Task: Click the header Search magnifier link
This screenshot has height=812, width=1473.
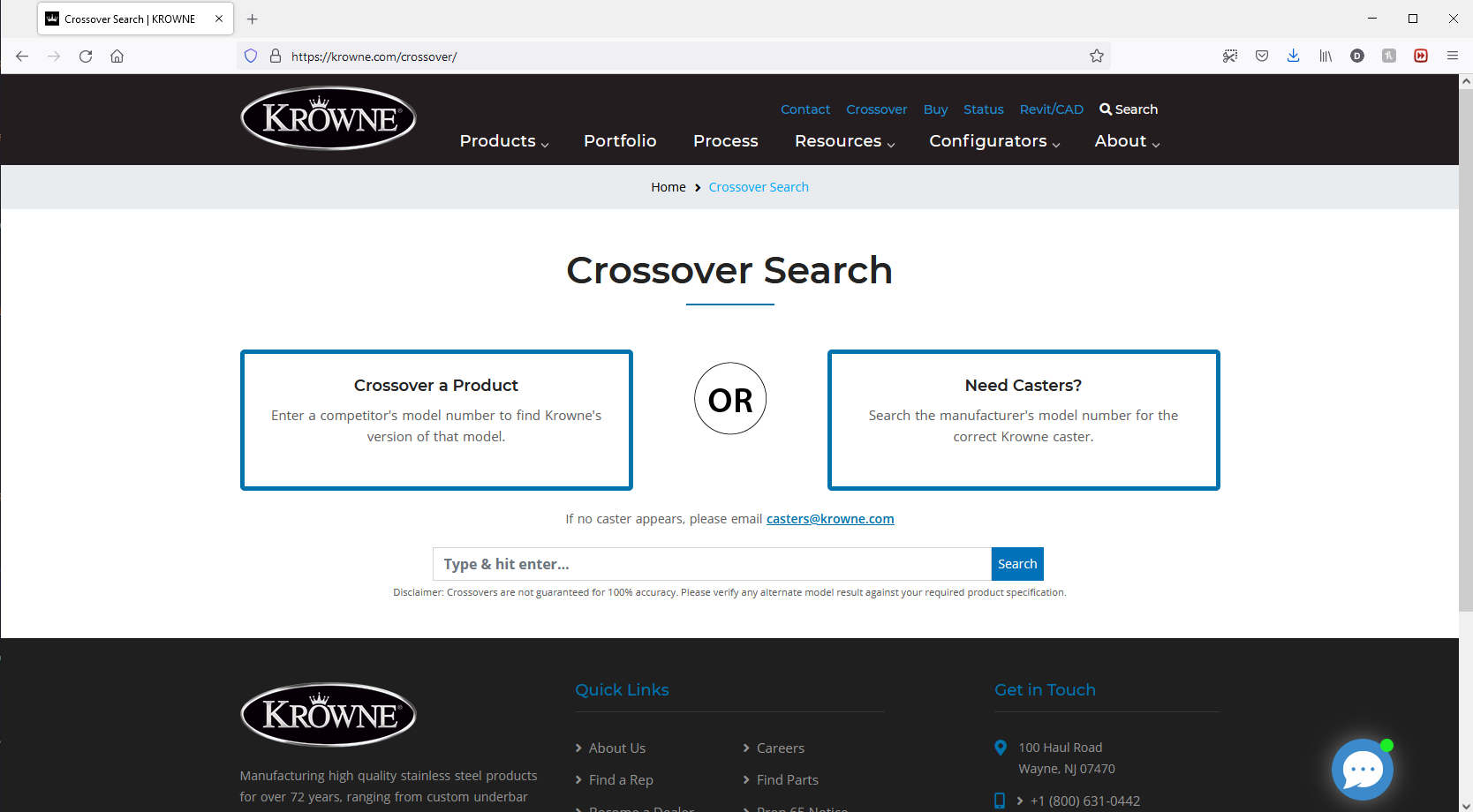Action: (x=1129, y=109)
